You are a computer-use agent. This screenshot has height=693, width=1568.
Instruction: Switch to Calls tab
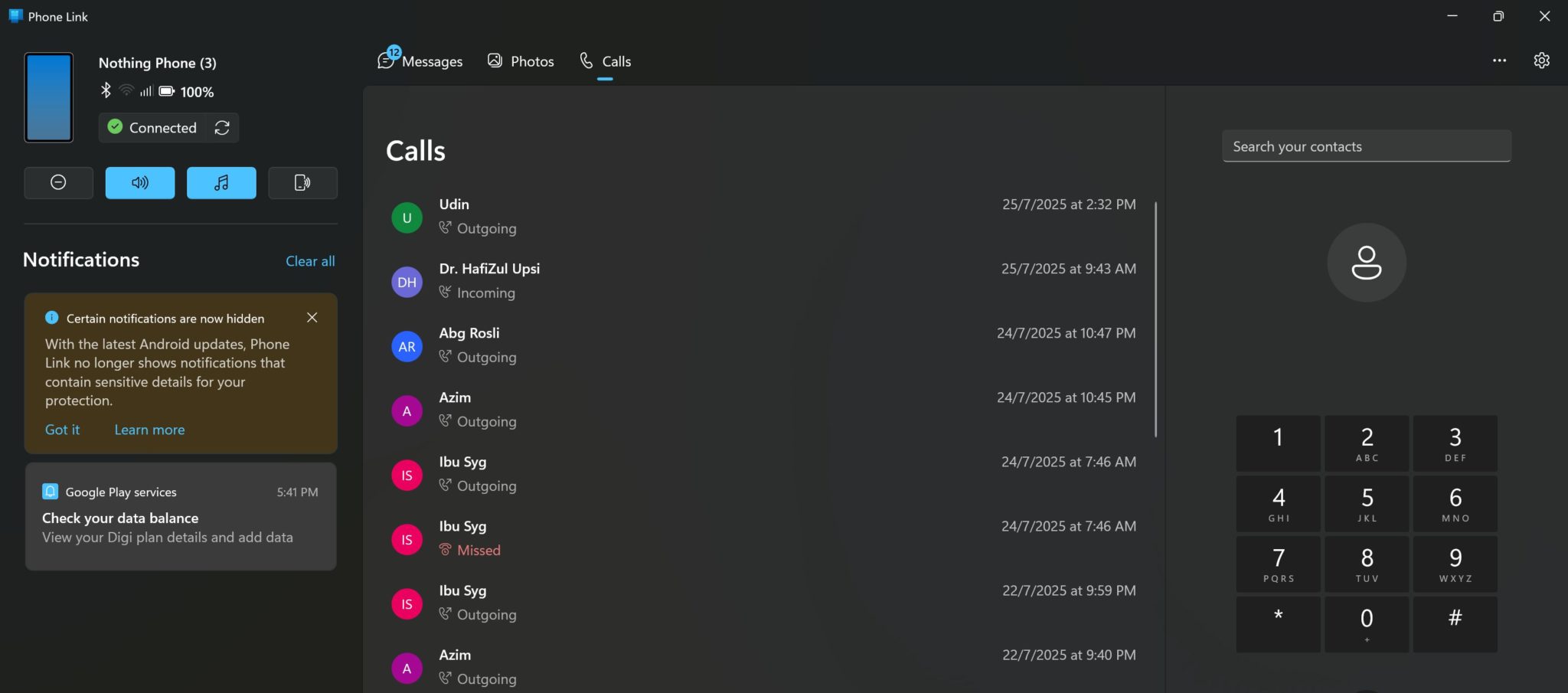[605, 61]
